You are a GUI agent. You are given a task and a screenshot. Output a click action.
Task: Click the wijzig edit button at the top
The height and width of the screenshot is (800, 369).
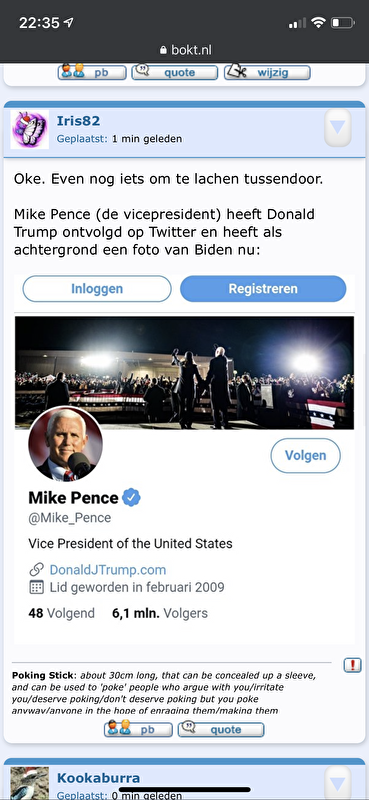(267, 72)
